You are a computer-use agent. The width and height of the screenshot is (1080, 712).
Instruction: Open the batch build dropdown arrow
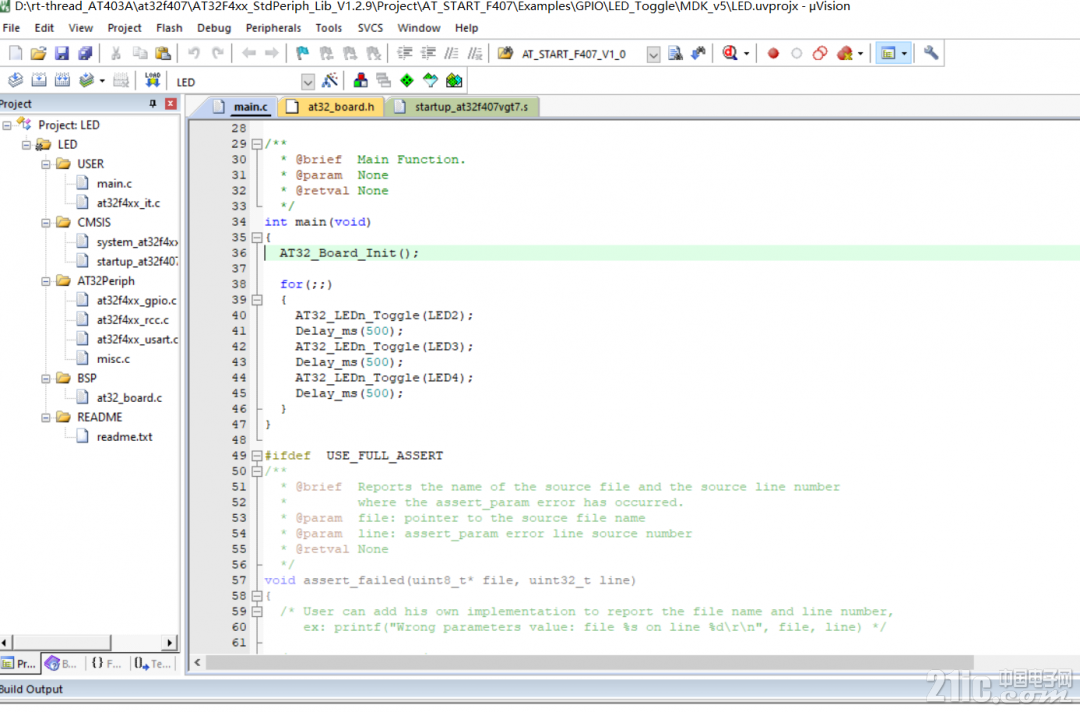point(102,81)
